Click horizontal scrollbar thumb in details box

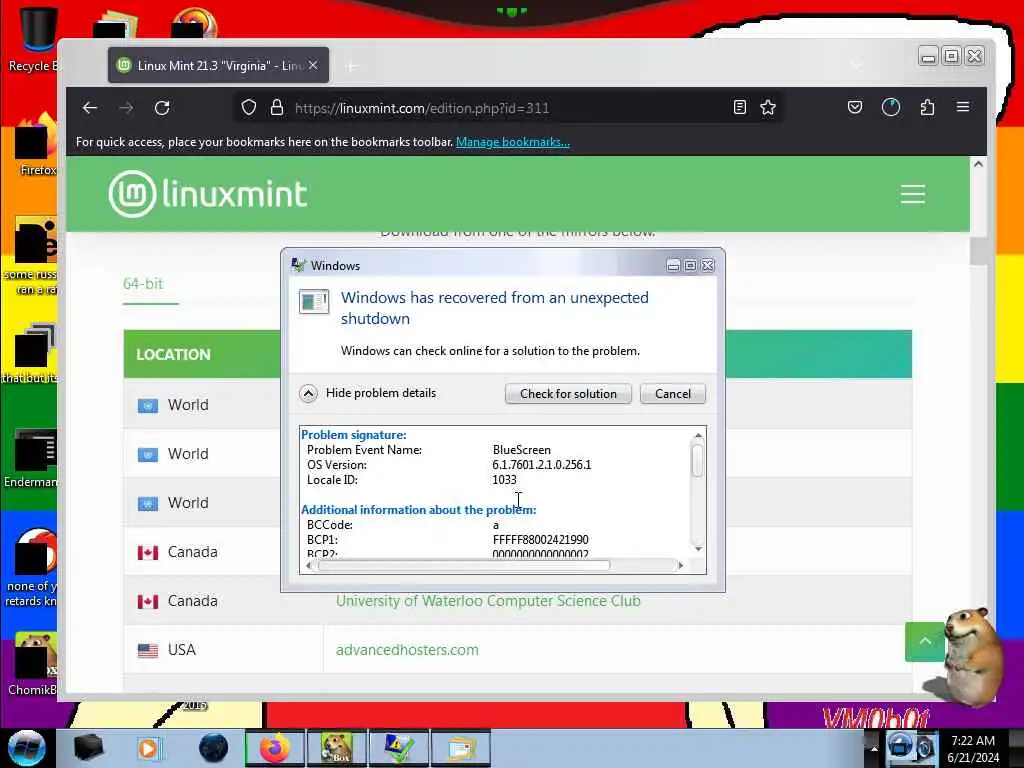[x=462, y=566]
